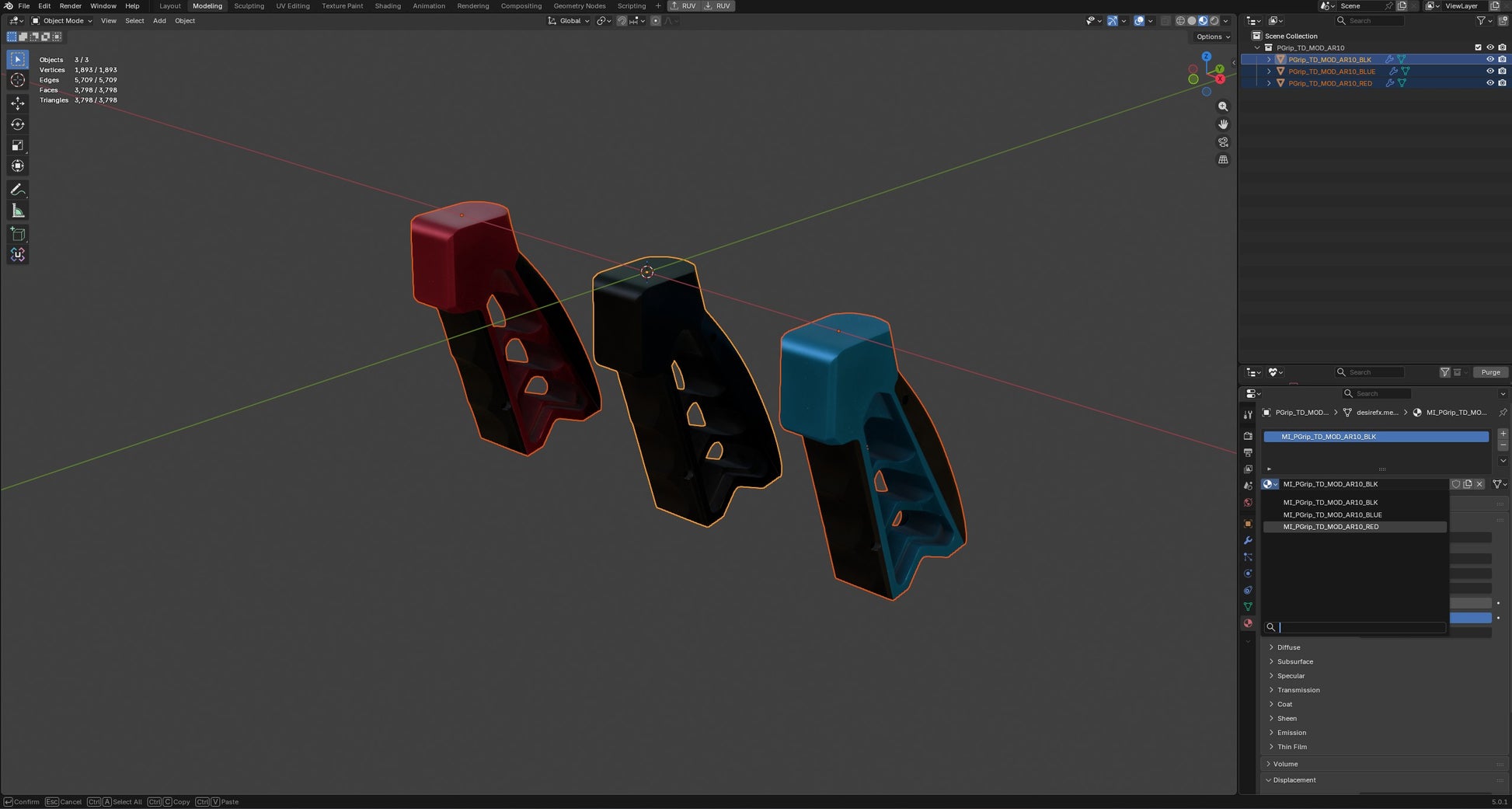Disable render for PGrip_TD_MOD_AR10_RED camera icon
Screen dimensions: 1512x809
(x=1502, y=83)
